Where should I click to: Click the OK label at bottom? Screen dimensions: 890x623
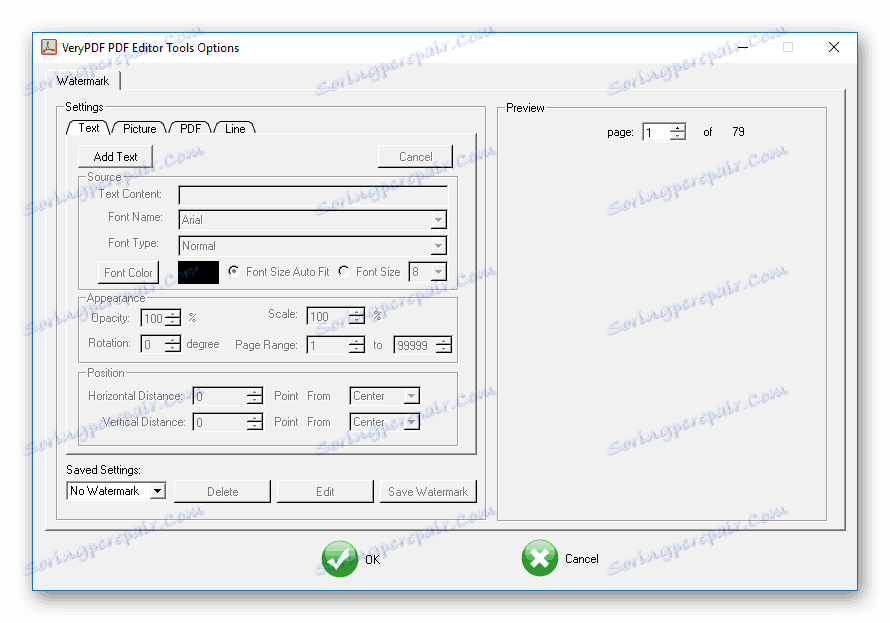coord(372,559)
